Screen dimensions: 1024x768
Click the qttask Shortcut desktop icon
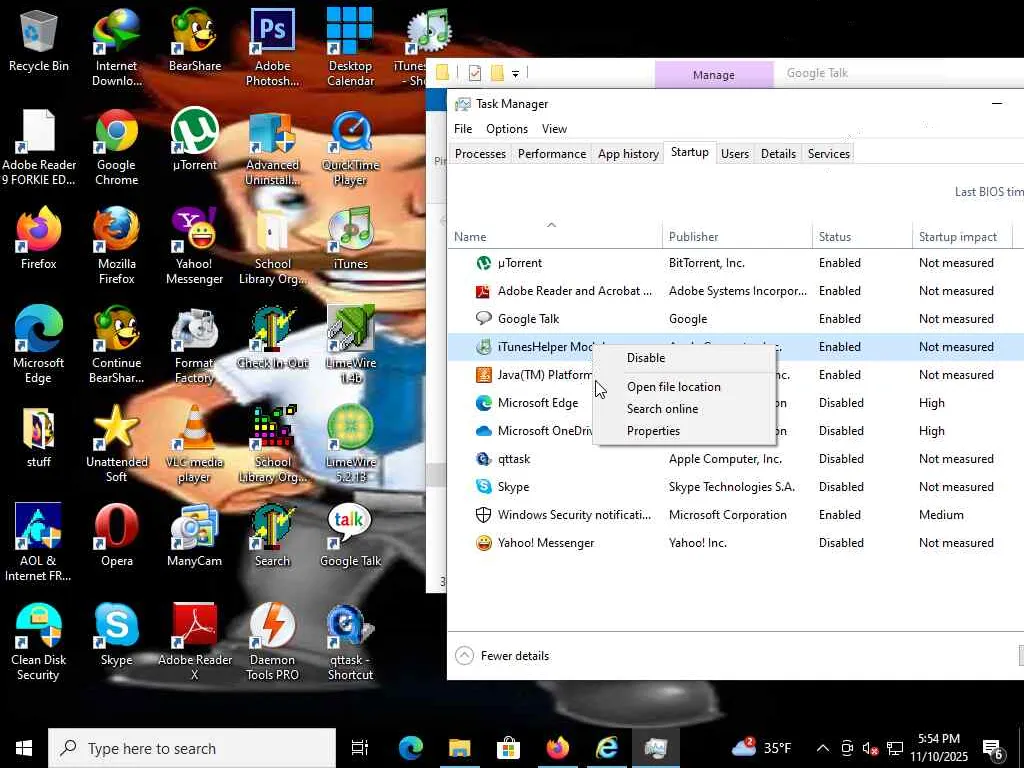pyautogui.click(x=350, y=641)
